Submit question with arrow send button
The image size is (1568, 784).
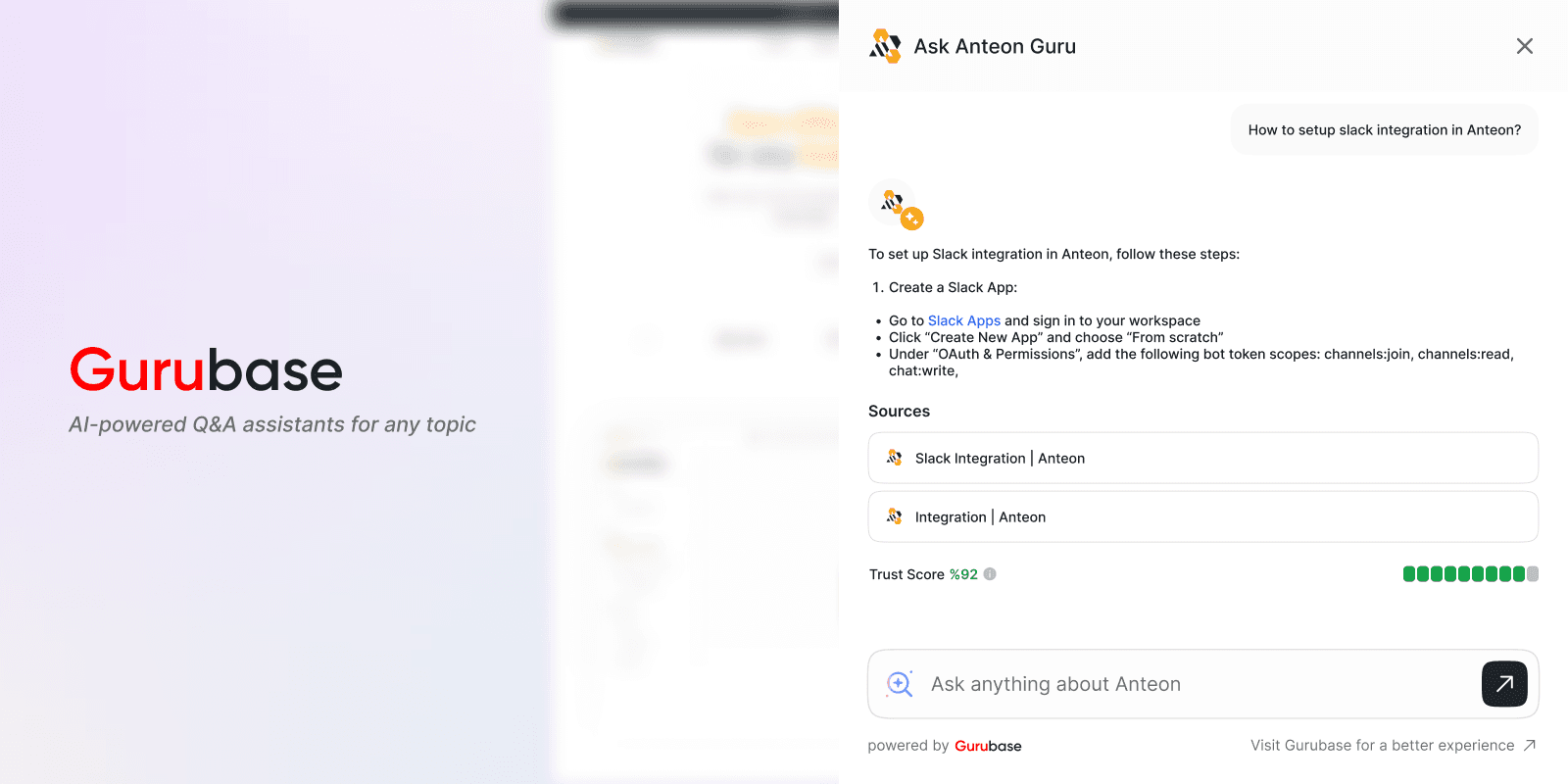click(x=1504, y=684)
